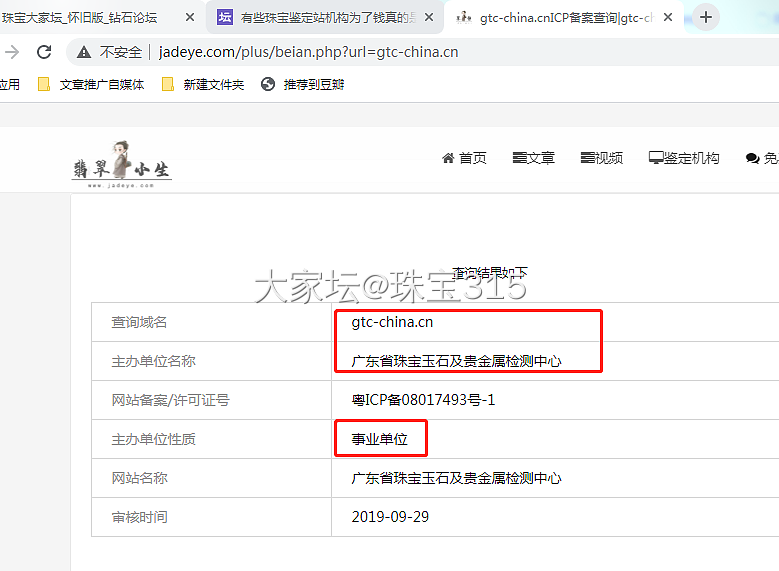Open the 鉴定机构 navigation menu item

pos(684,158)
